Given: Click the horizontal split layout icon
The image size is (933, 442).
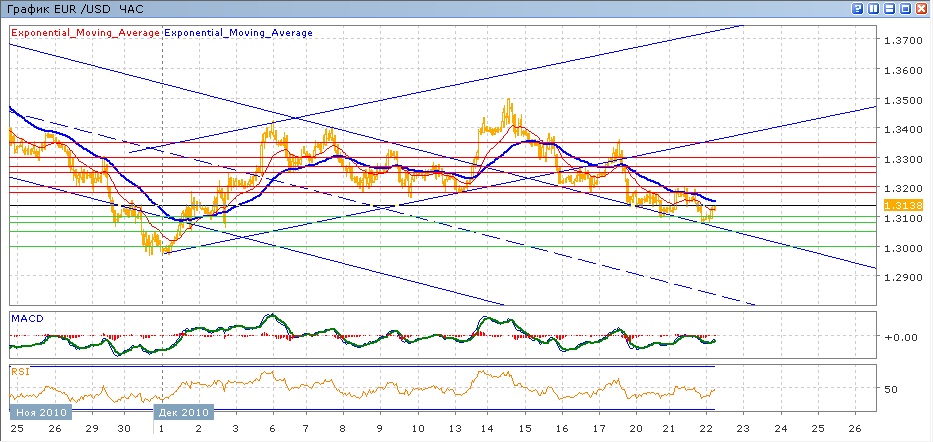Looking at the screenshot, I should (889, 8).
